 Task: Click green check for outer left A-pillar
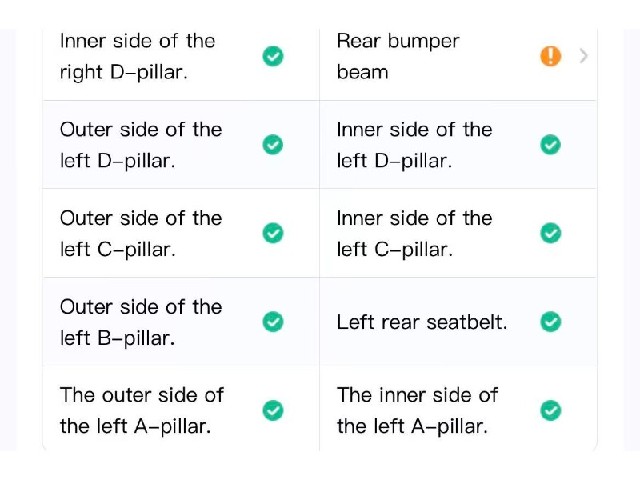[273, 410]
